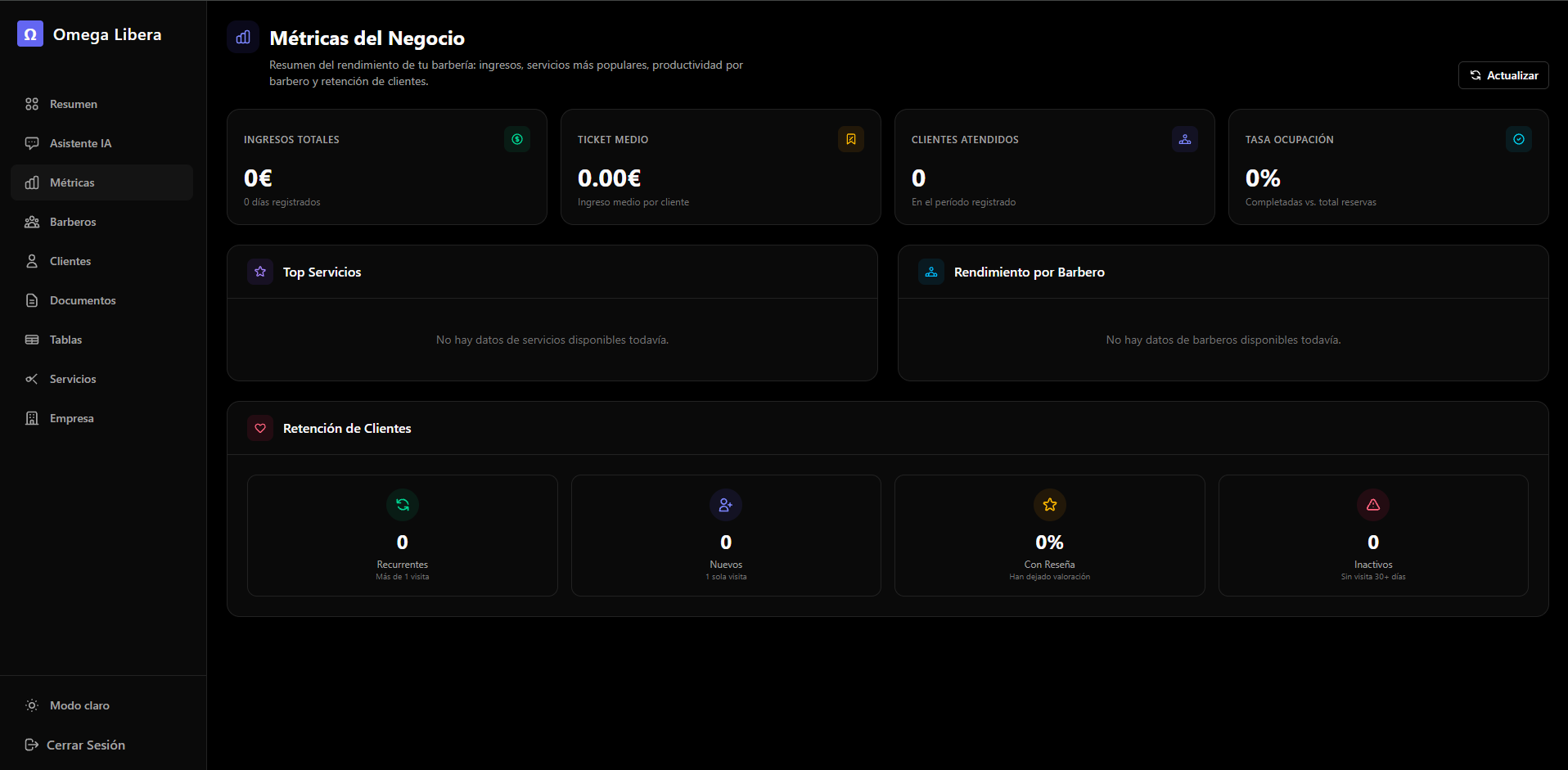Viewport: 1568px width, 770px height.
Task: Open the Tablas section
Action: (102, 340)
